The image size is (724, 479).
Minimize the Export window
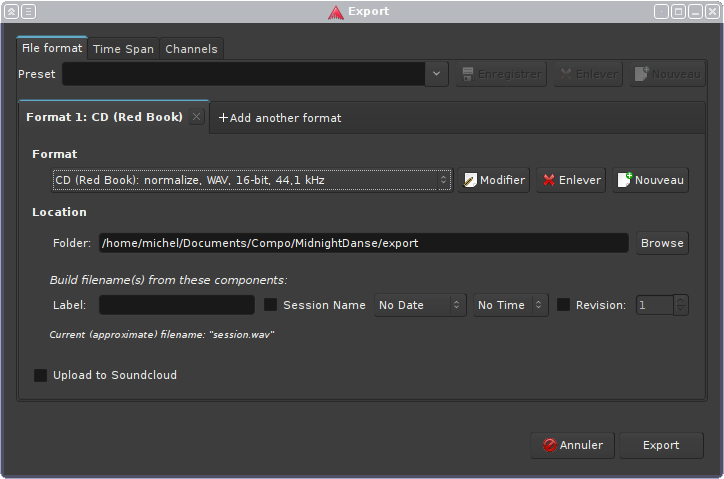(x=695, y=11)
